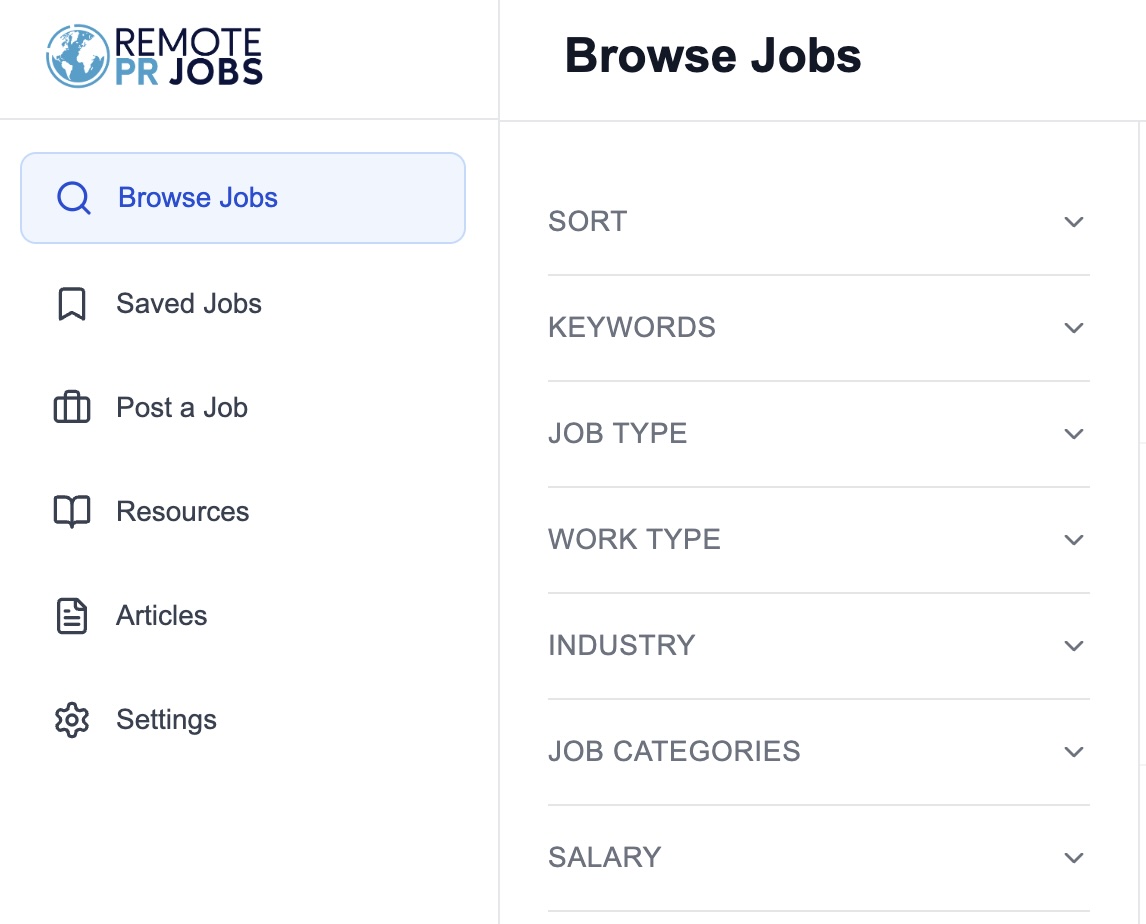Open the Post a Job page
This screenshot has height=924, width=1146.
coord(181,407)
